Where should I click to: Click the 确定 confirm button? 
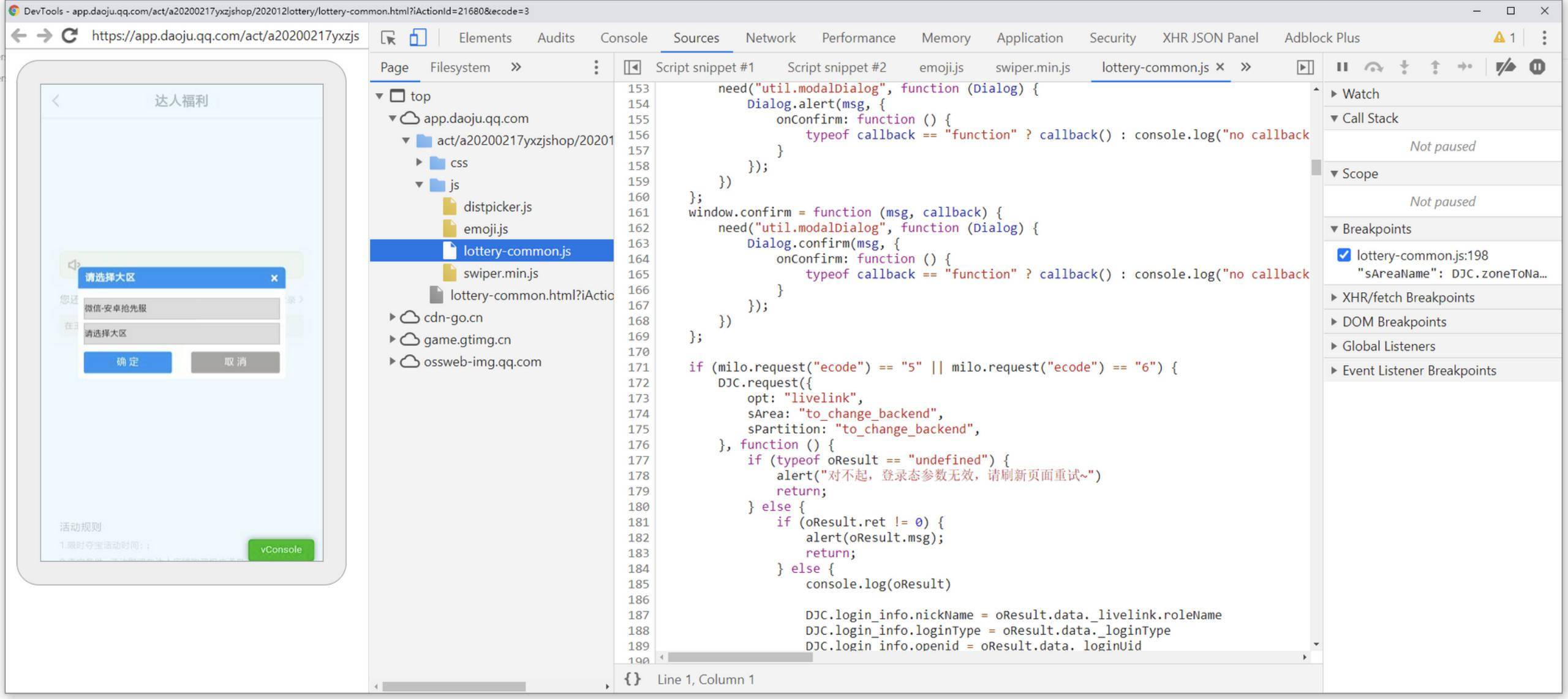tap(128, 361)
